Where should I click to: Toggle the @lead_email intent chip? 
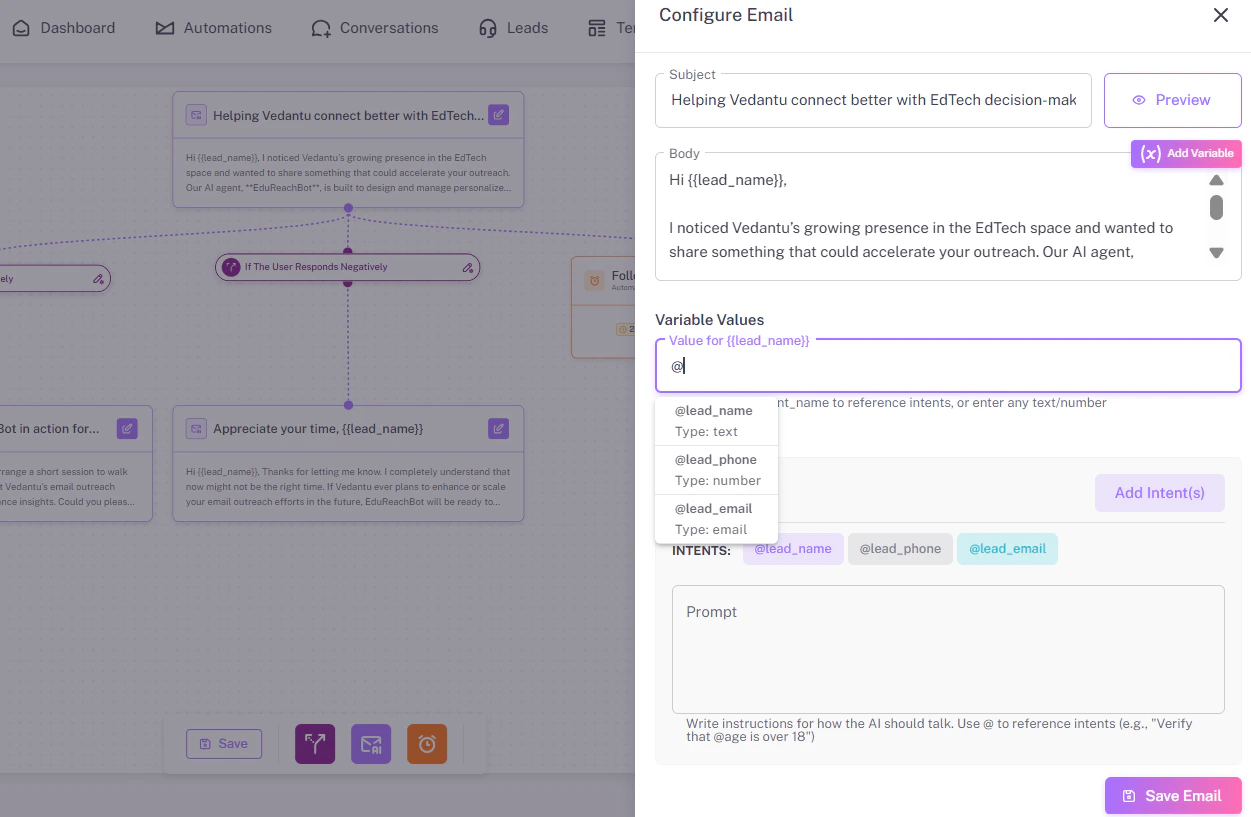tap(1007, 548)
